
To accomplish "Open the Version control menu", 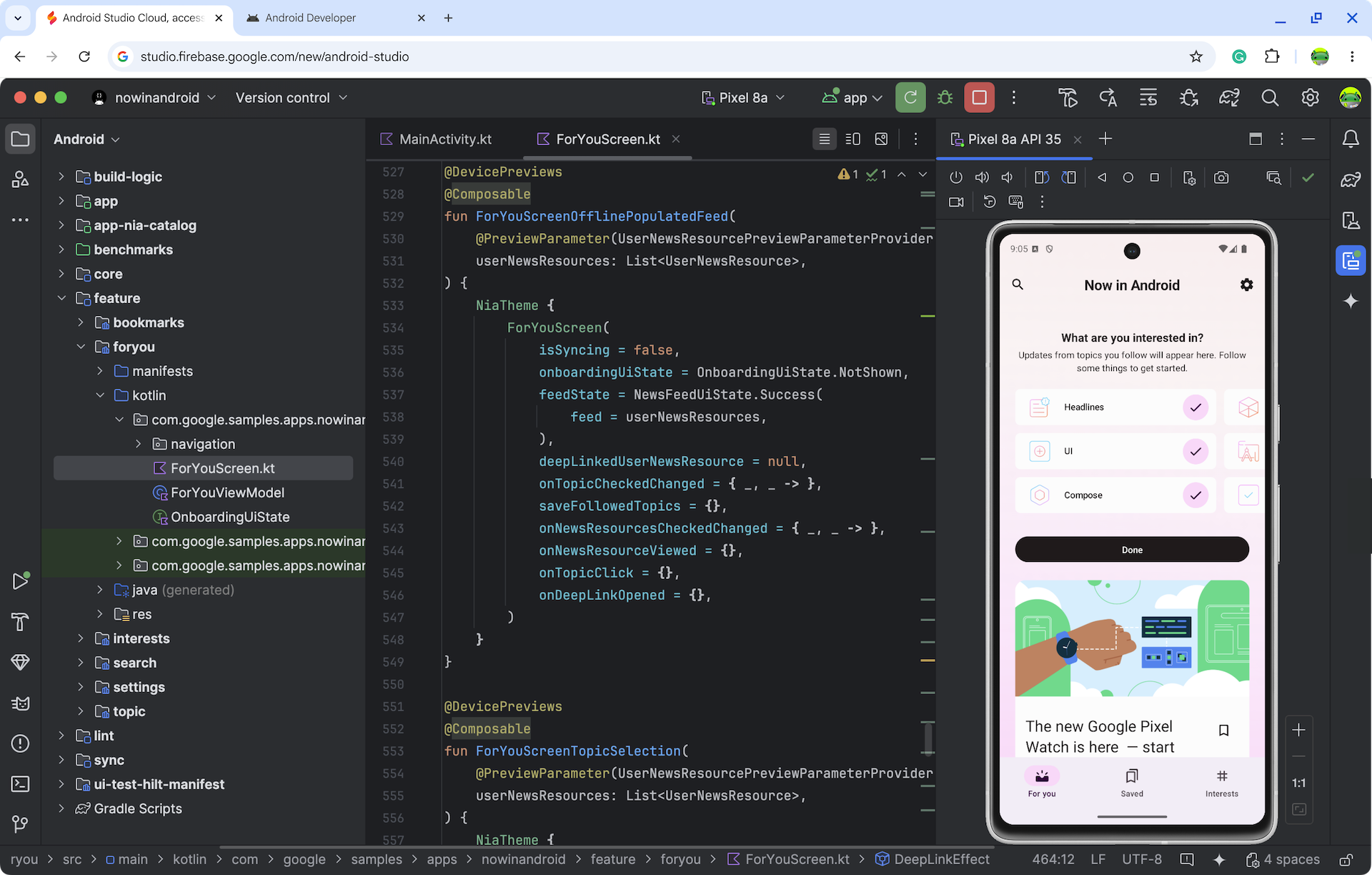I will click(x=291, y=98).
